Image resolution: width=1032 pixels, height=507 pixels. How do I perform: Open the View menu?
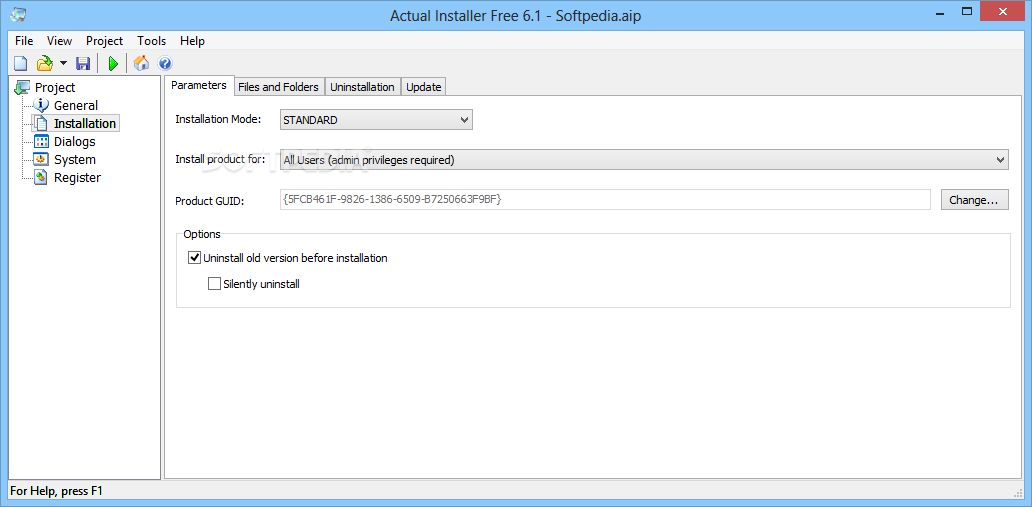point(59,41)
